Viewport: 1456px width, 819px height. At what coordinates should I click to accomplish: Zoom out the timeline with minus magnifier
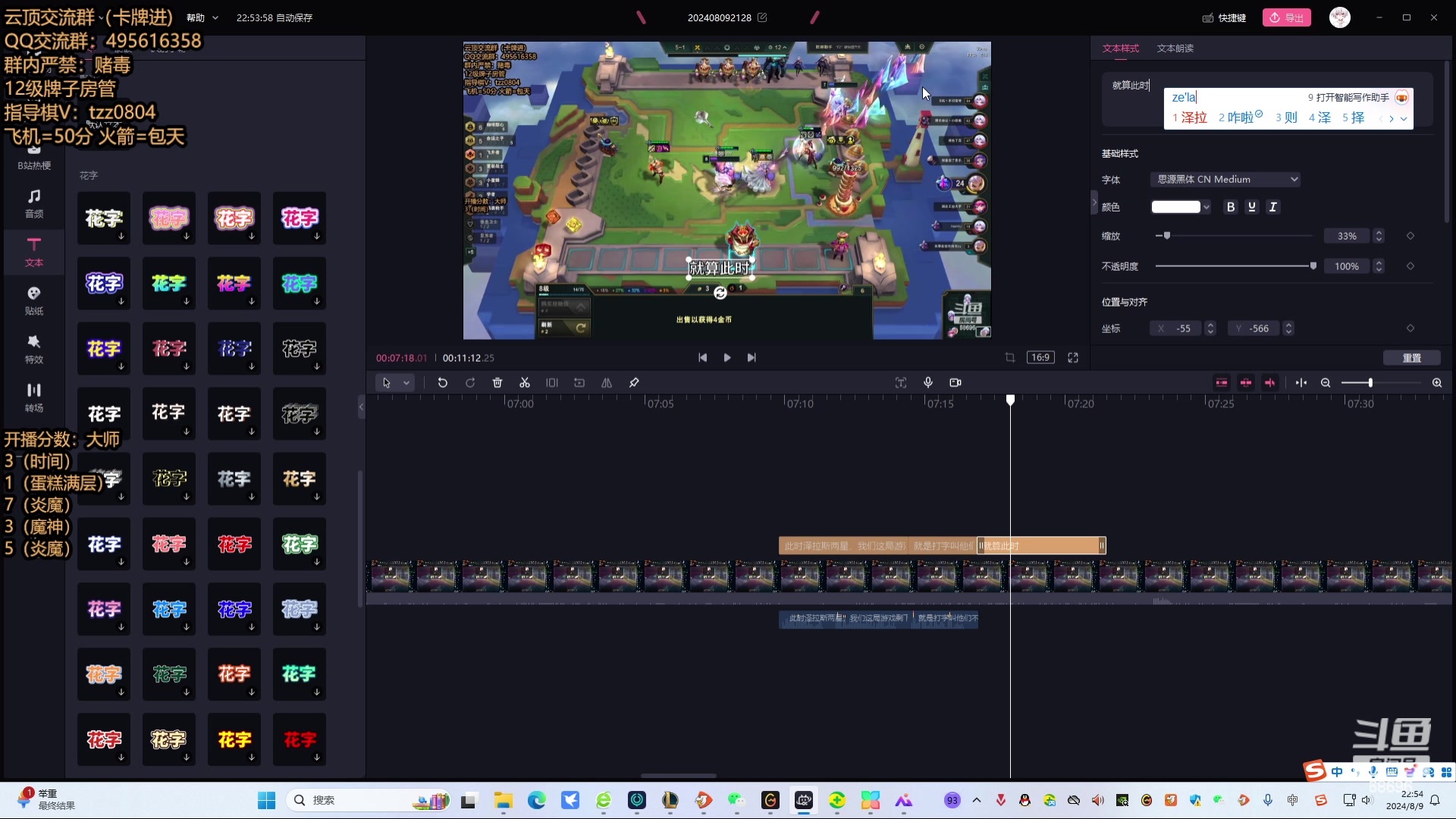tap(1326, 383)
